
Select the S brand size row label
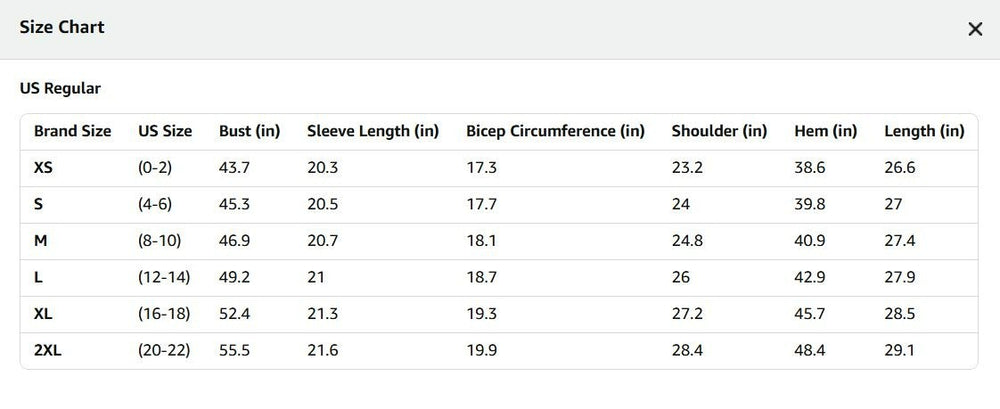(38, 204)
